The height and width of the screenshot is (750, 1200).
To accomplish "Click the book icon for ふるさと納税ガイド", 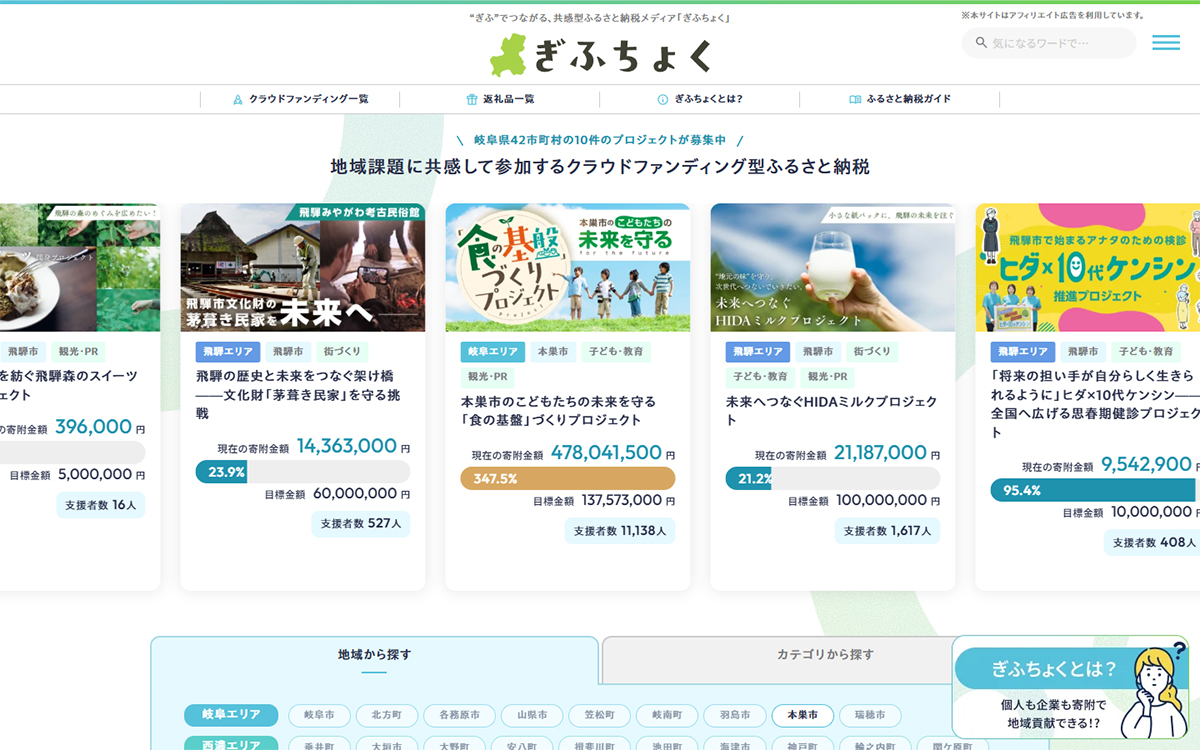I will point(855,99).
